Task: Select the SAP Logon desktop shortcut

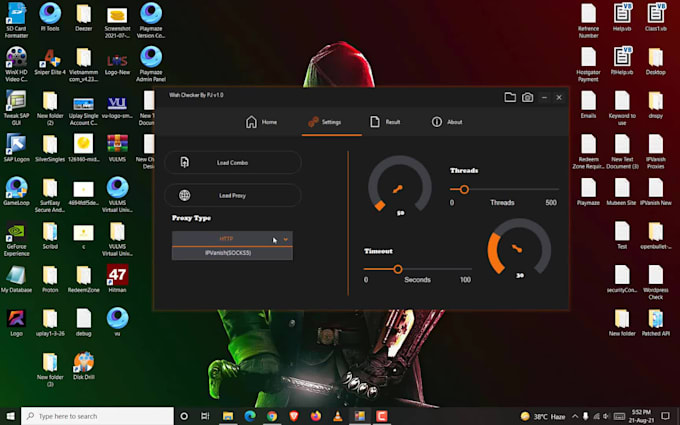Action: click(16, 148)
